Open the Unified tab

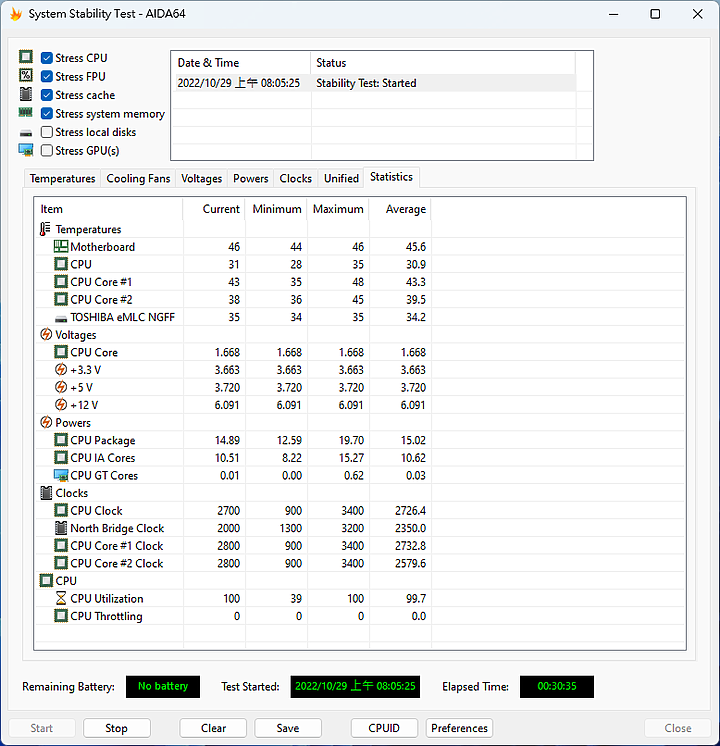click(341, 178)
